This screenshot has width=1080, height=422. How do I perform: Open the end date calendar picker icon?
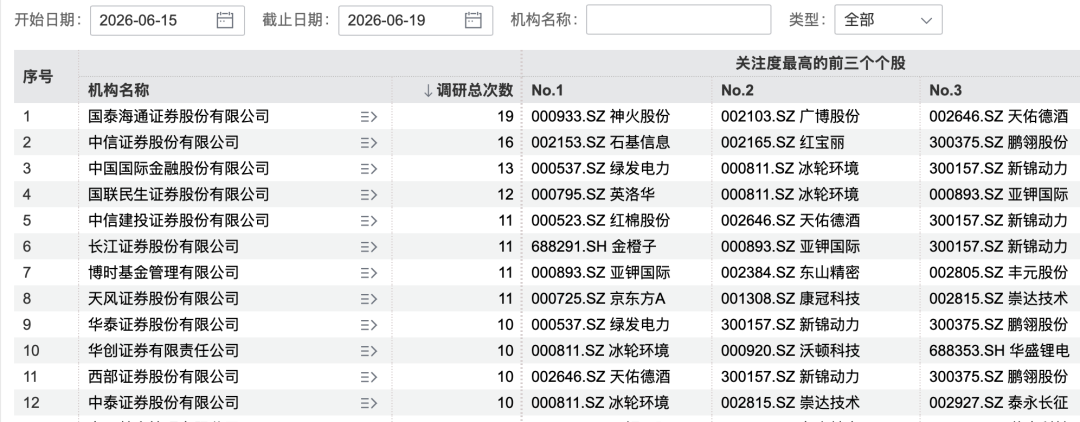(x=472, y=20)
